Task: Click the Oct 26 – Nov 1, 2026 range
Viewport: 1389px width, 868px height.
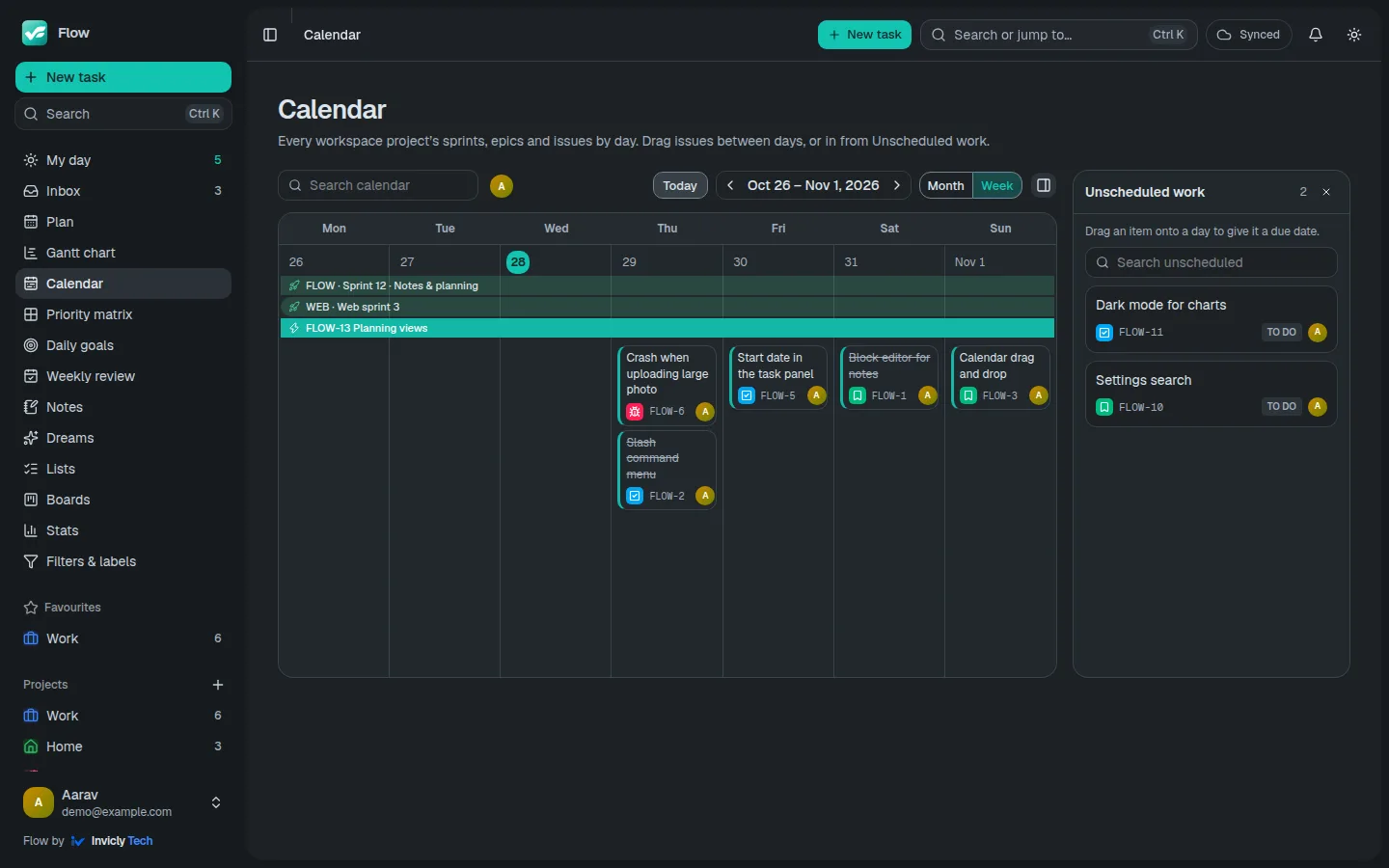Action: 813,185
